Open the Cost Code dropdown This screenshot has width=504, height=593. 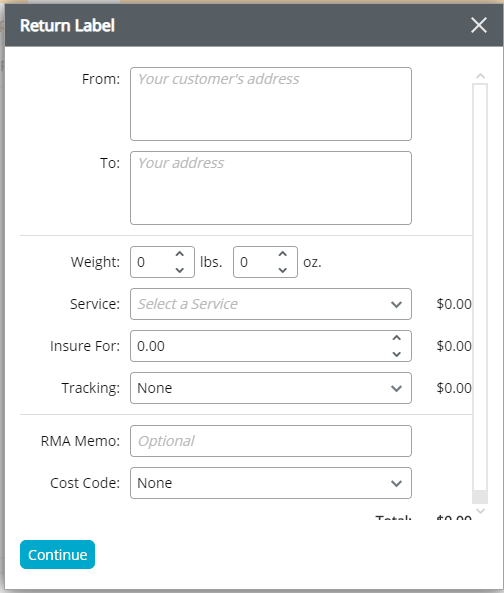271,483
